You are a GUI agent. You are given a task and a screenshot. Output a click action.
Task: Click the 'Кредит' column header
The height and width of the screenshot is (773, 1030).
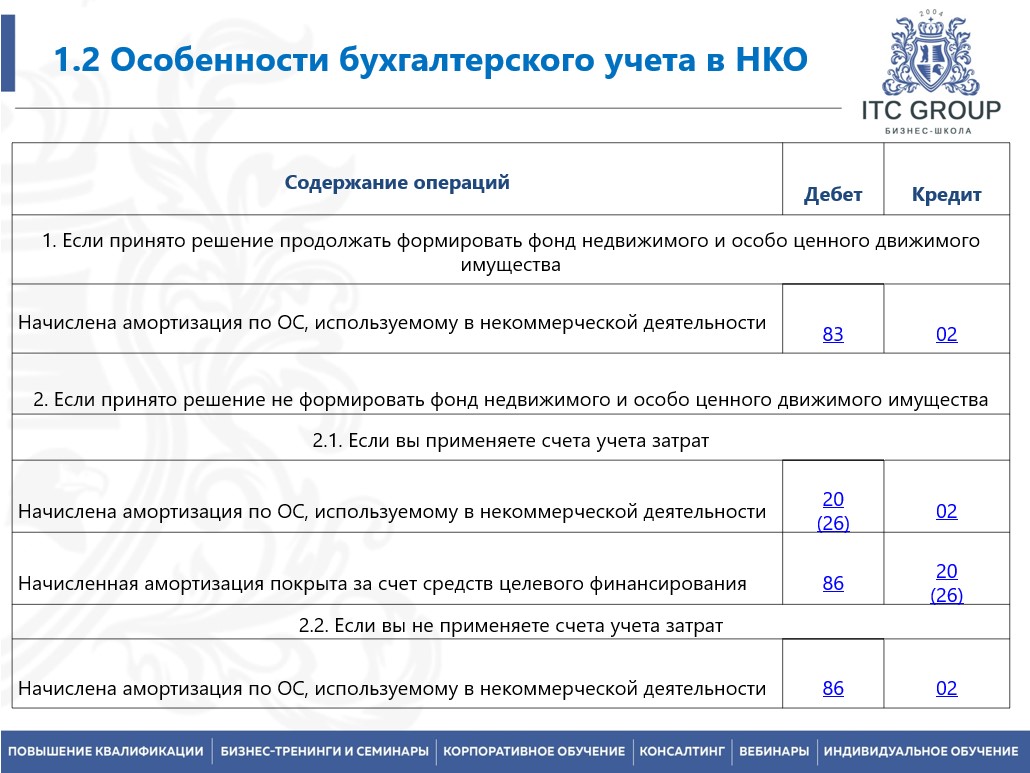(x=946, y=195)
